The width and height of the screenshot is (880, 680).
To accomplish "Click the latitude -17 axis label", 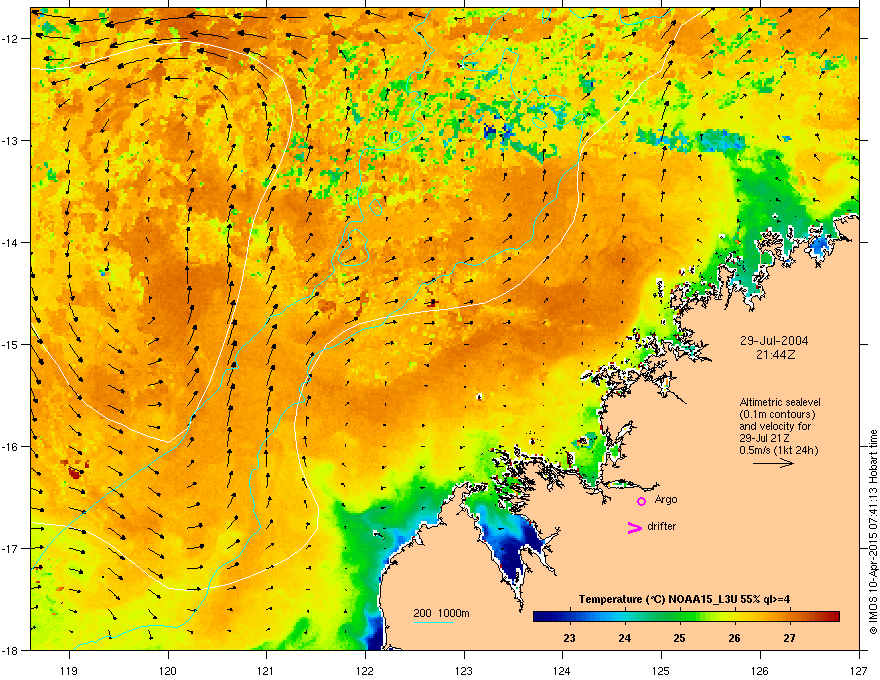I will click(11, 548).
